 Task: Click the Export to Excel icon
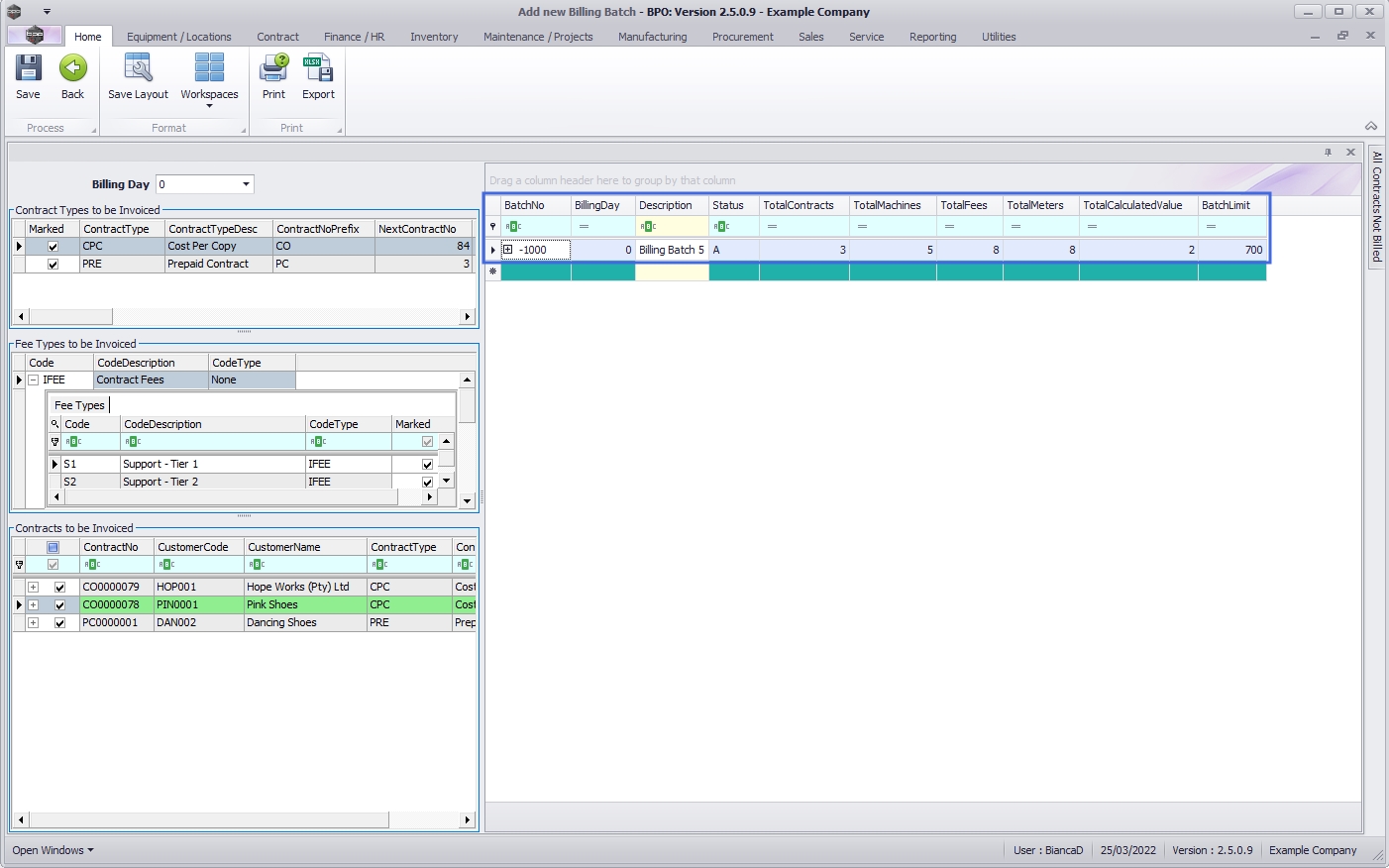[318, 69]
